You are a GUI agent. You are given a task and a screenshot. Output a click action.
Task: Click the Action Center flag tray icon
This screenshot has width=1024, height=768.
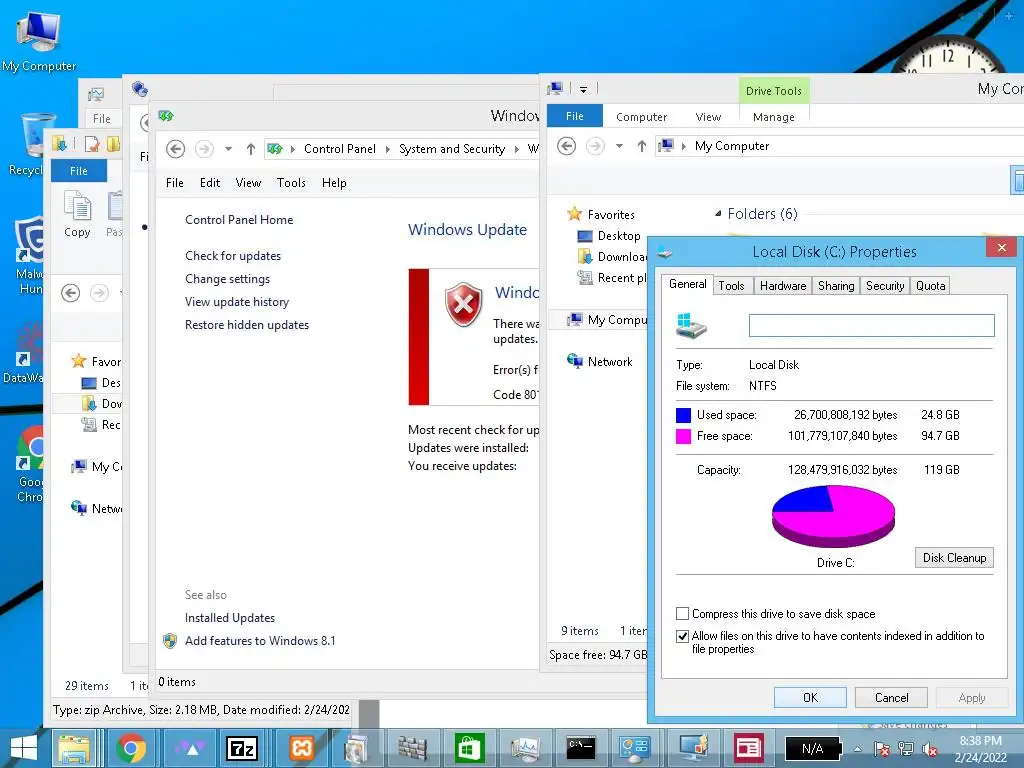(882, 749)
